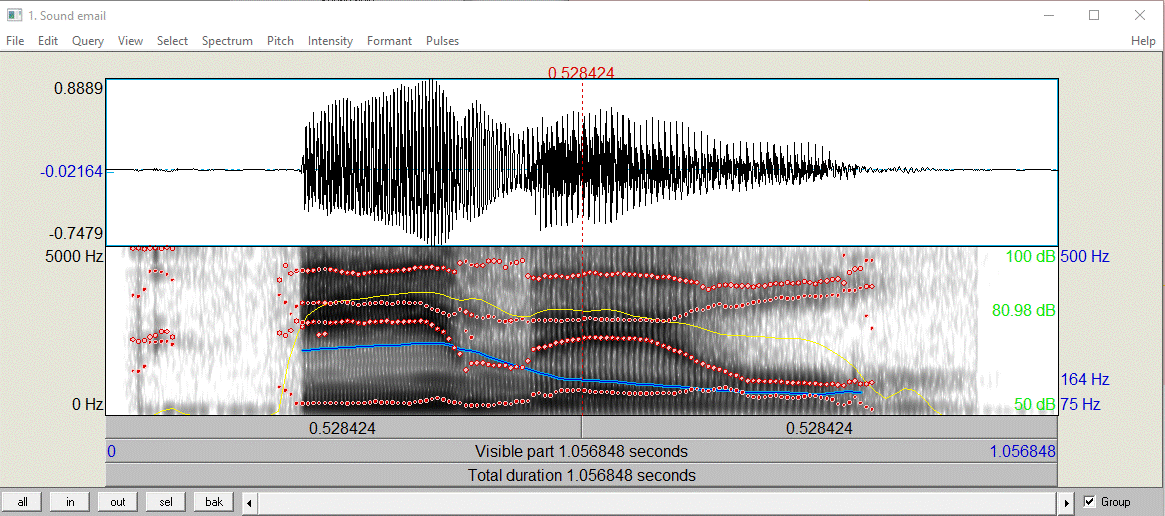
Task: Maximize the Sound email window
Action: (1094, 15)
